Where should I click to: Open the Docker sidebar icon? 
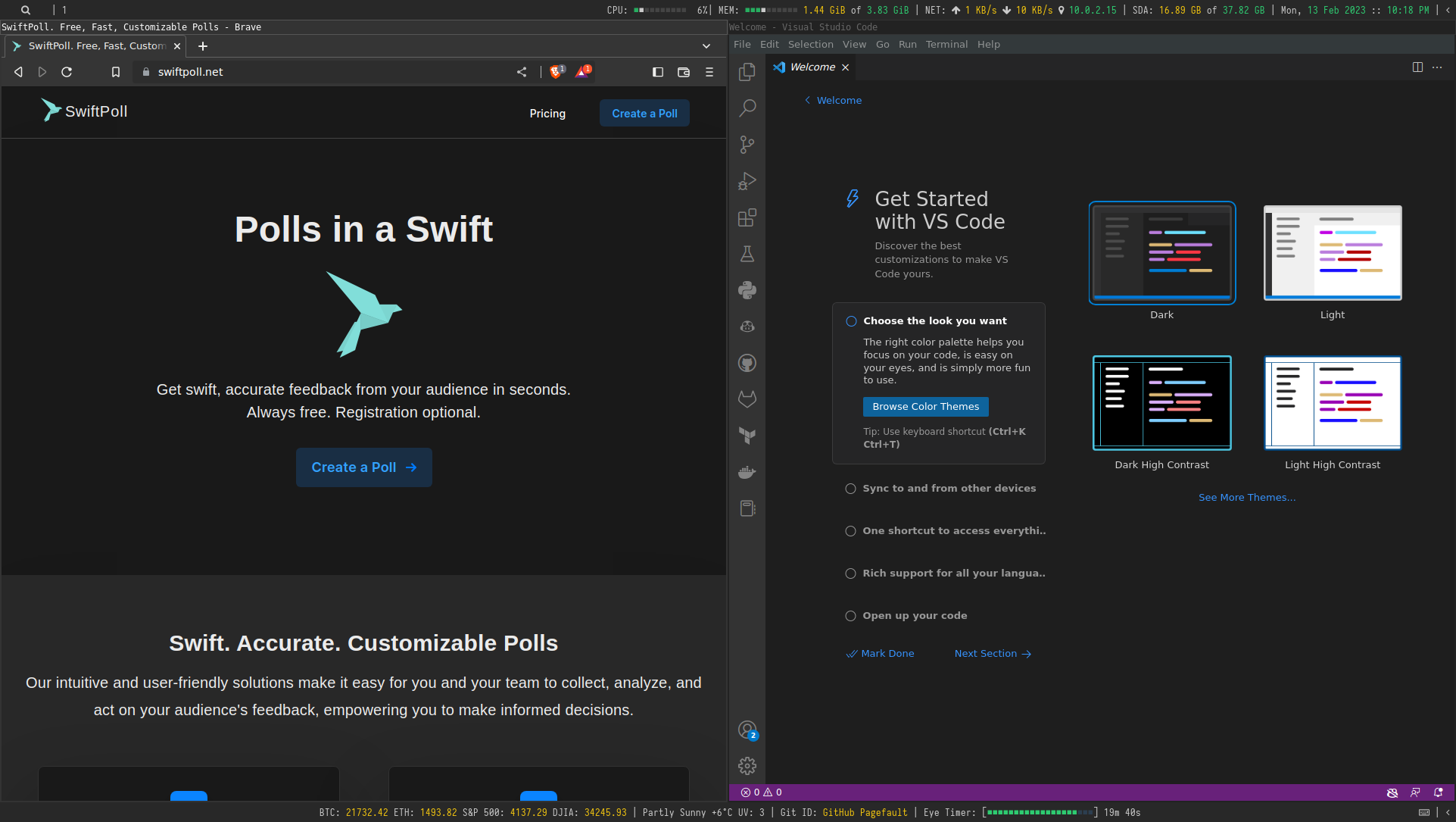(747, 472)
